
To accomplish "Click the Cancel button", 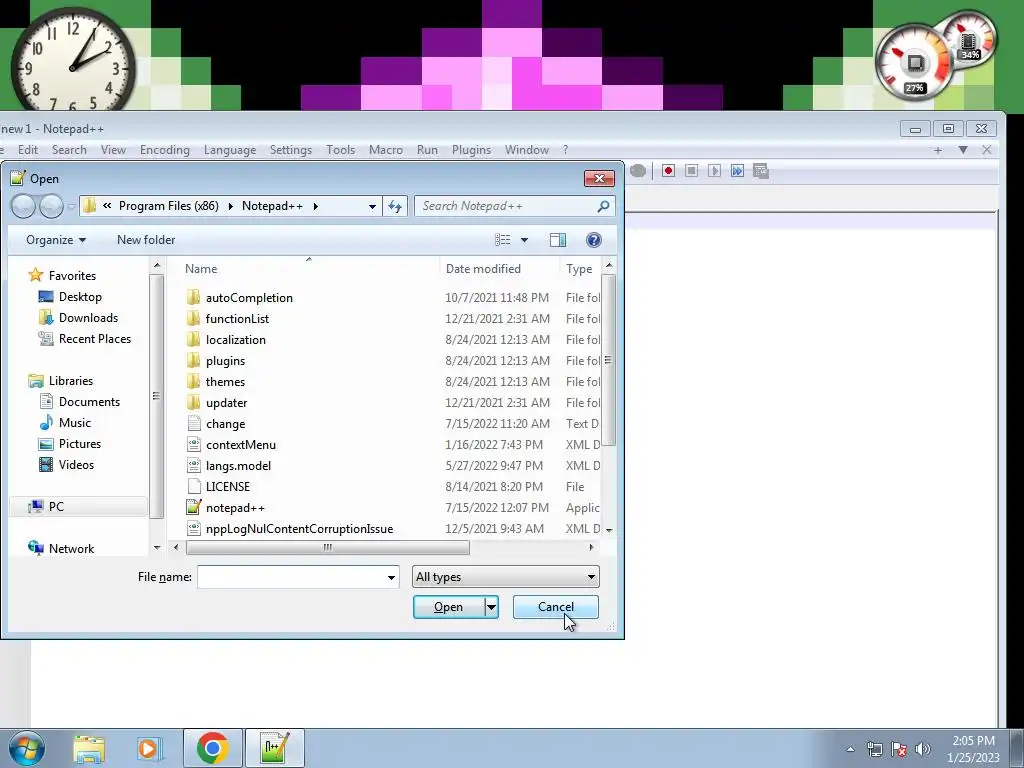I will click(556, 607).
